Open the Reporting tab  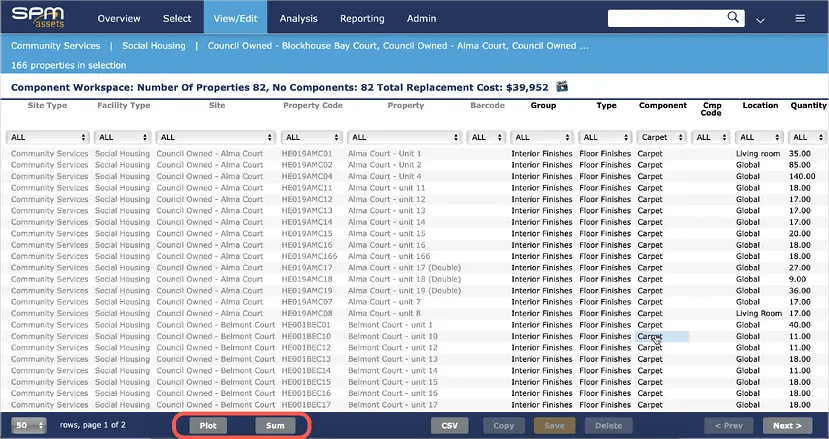click(x=362, y=19)
